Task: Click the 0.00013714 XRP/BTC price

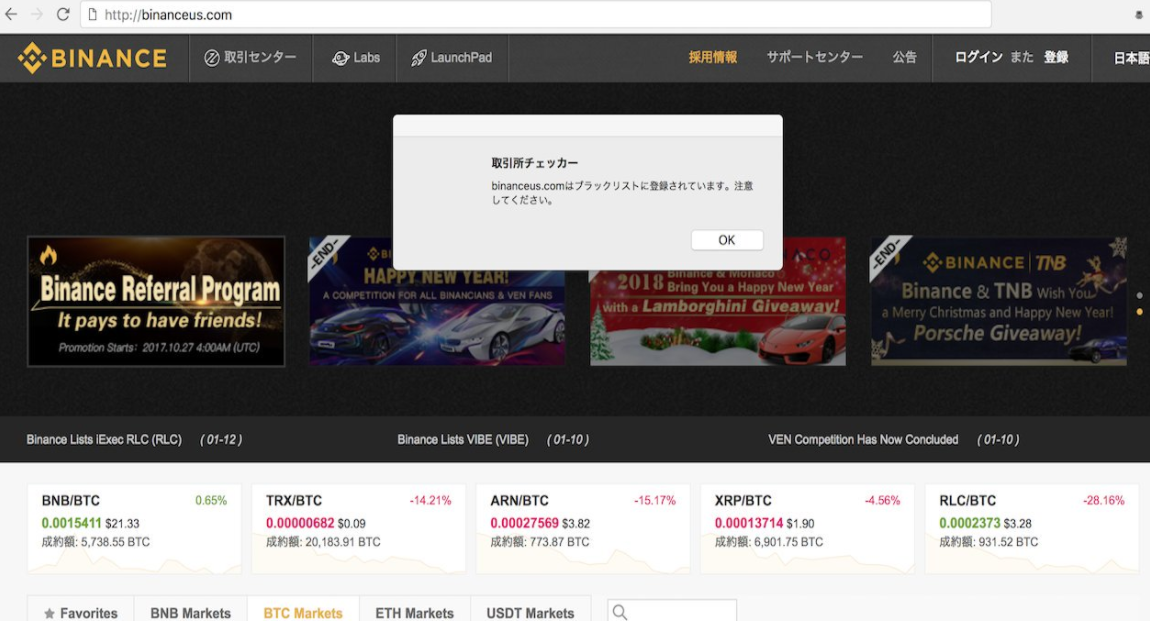Action: tap(749, 523)
